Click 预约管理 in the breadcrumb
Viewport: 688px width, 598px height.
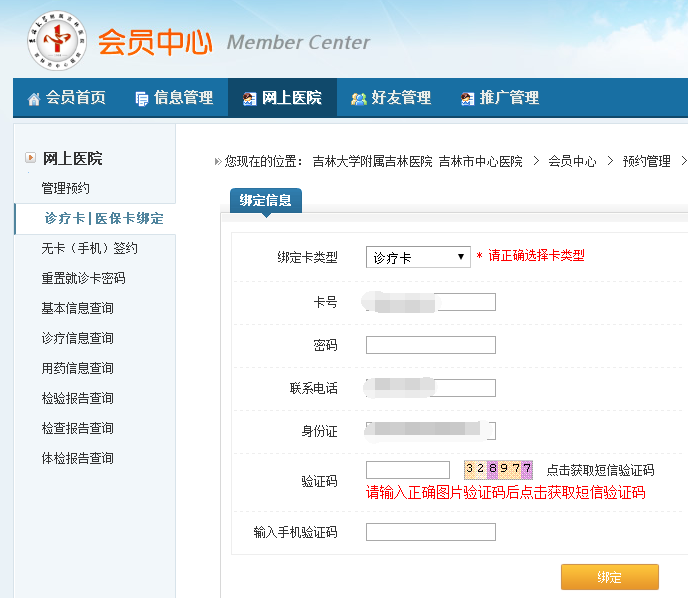point(646,161)
